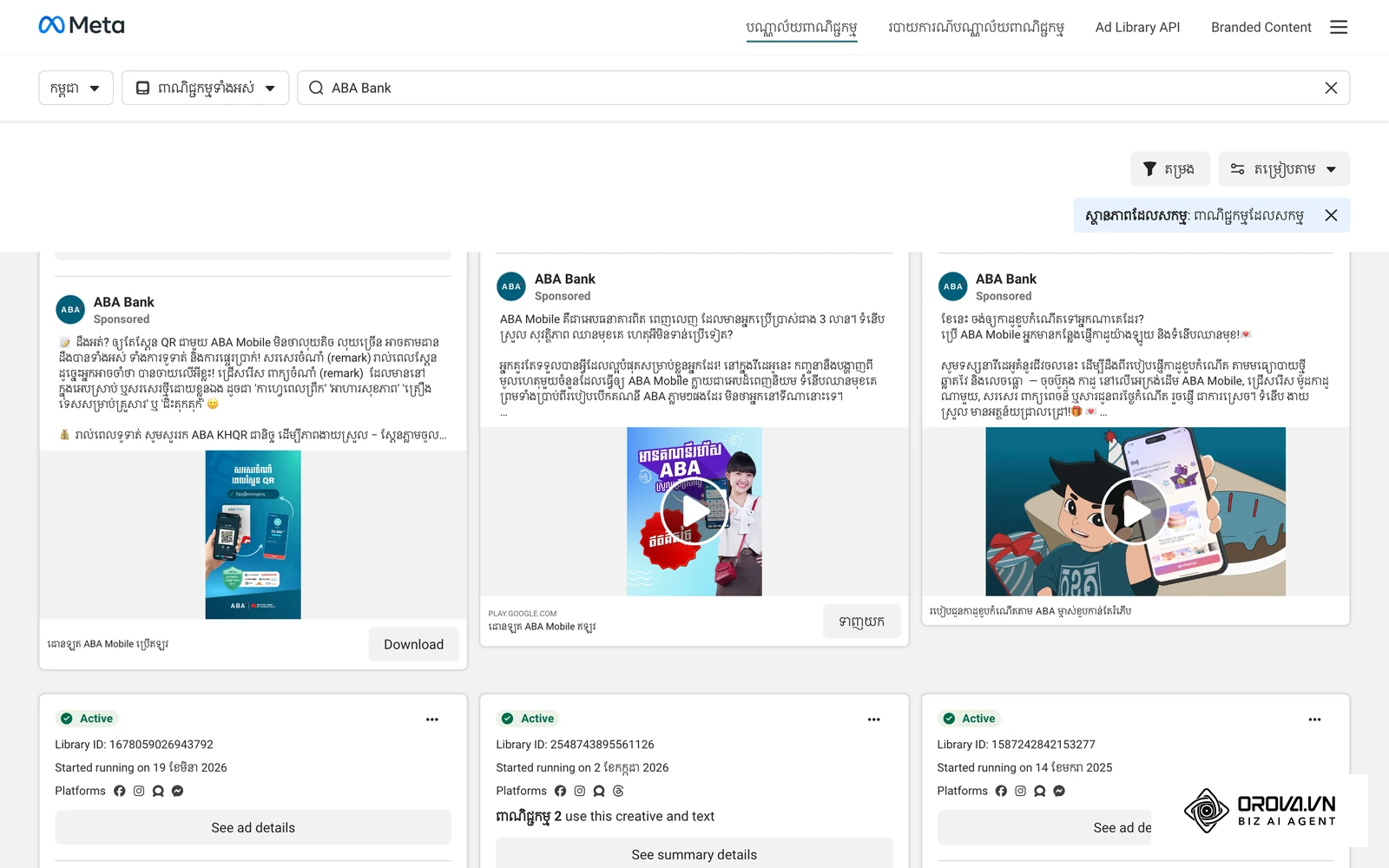Open the filters button with funnel icon
Image resolution: width=1389 pixels, height=868 pixels.
[x=1169, y=168]
